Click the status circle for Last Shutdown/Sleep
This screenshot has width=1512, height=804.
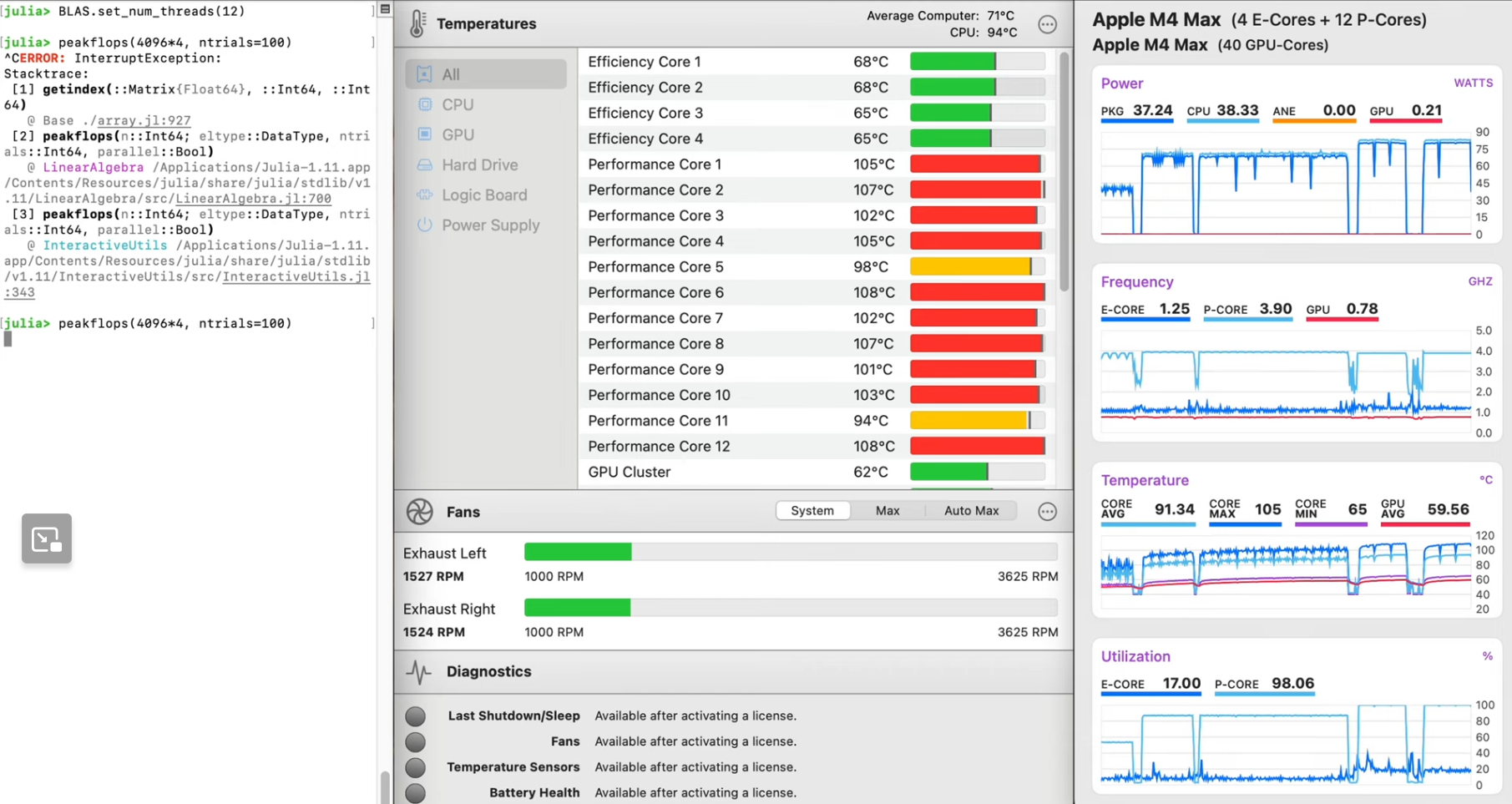point(415,716)
